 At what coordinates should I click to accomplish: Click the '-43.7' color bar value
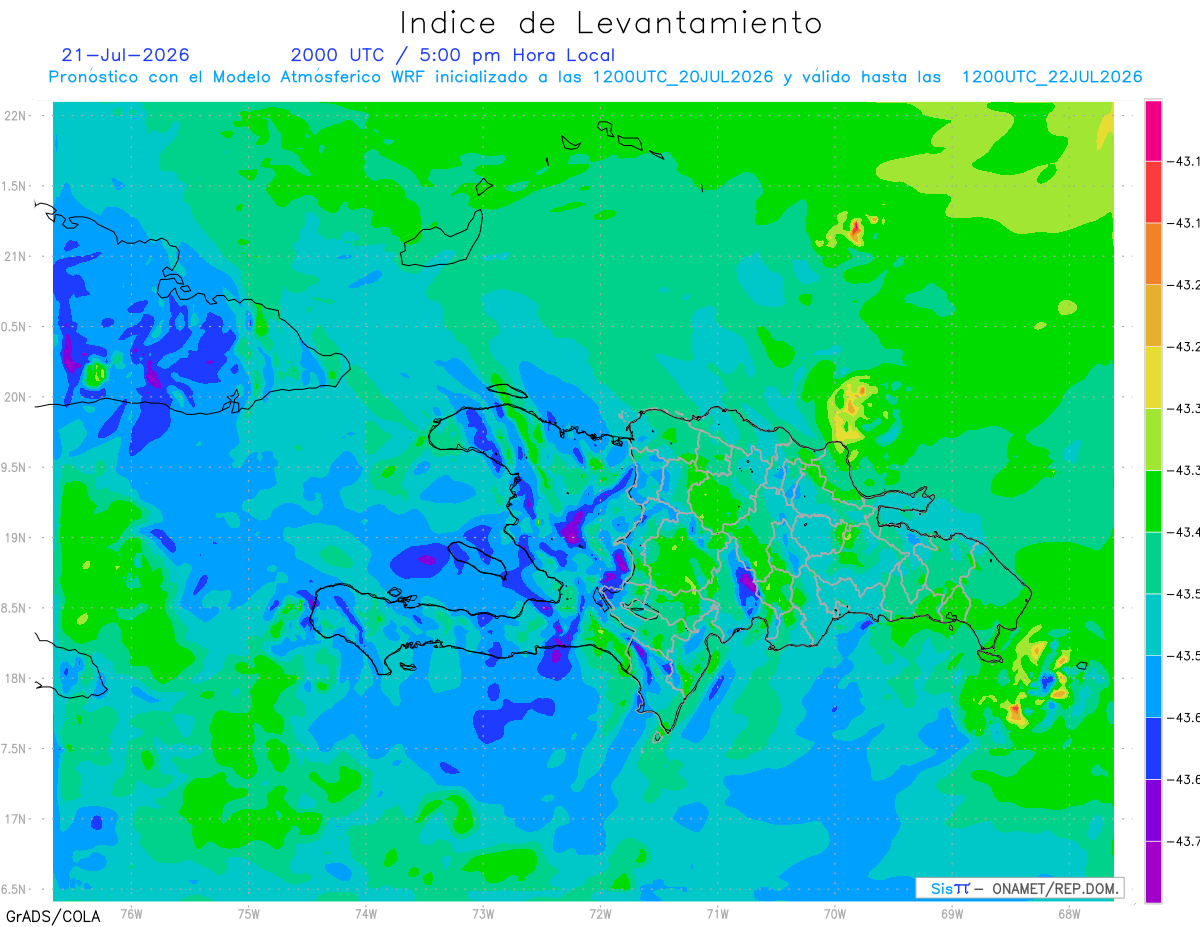[1184, 842]
